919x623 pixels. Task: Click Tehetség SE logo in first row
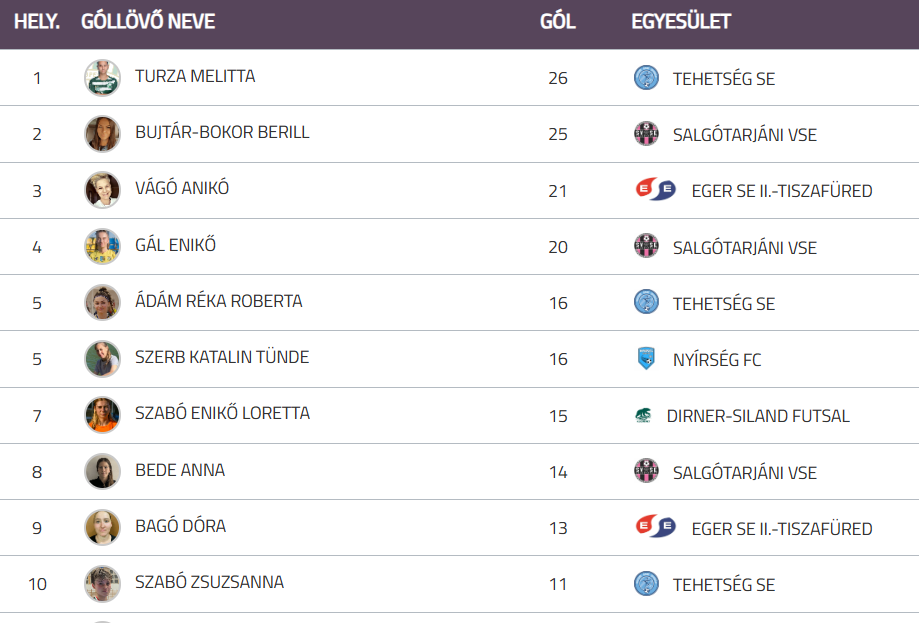(646, 78)
